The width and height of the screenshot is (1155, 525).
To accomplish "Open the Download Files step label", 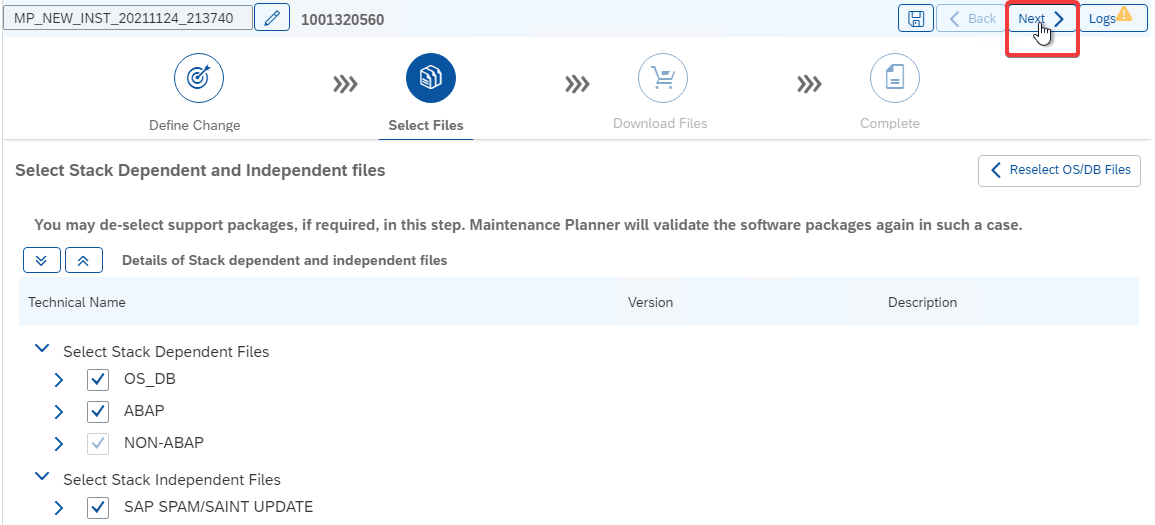I will 660,124.
